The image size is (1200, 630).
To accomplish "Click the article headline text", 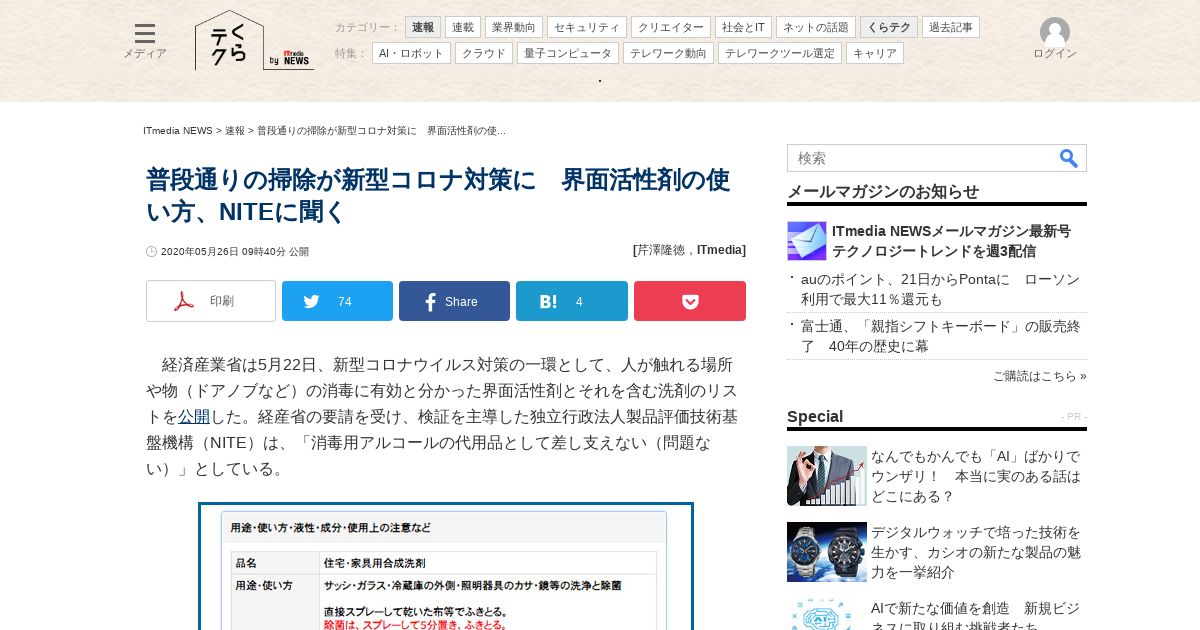I will point(438,196).
